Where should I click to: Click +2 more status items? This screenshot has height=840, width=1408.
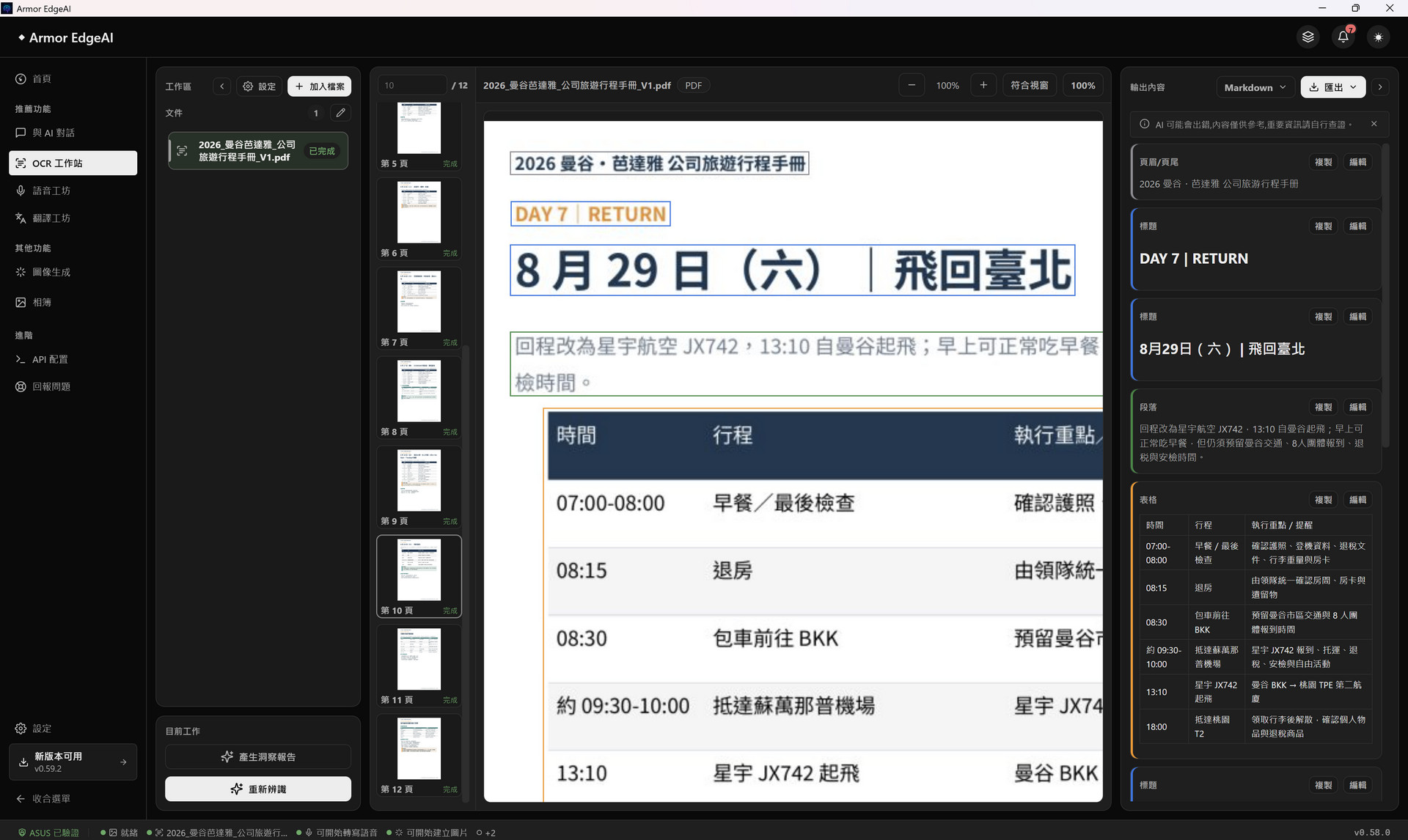coord(486,833)
